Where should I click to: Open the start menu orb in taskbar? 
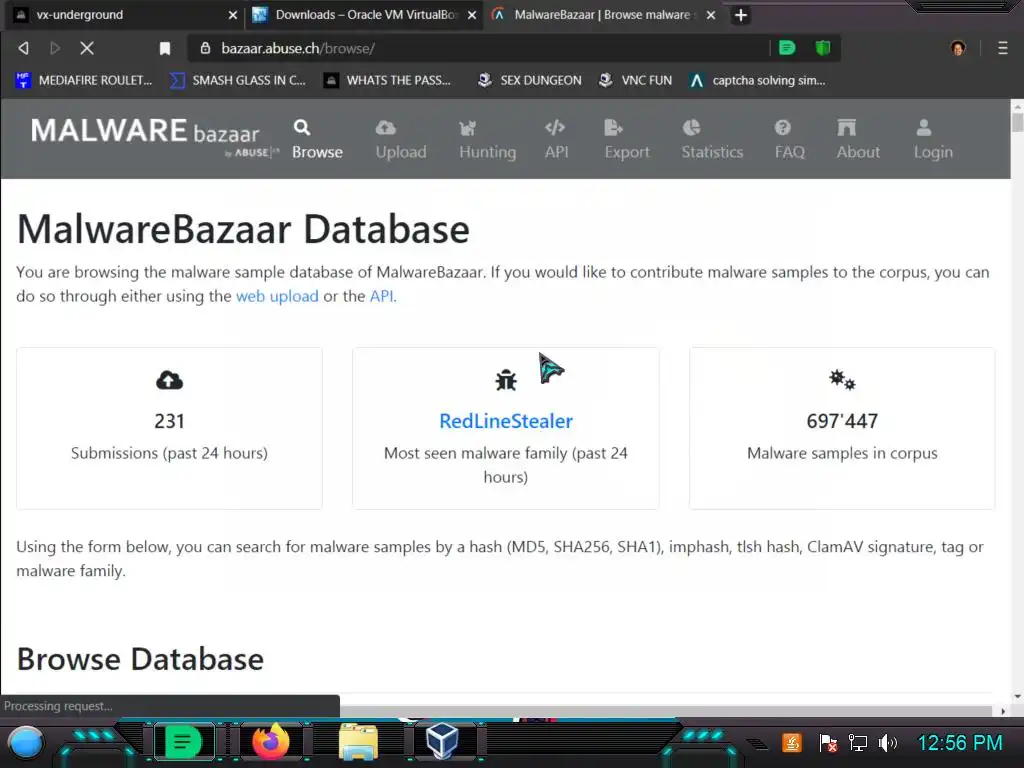[25, 743]
